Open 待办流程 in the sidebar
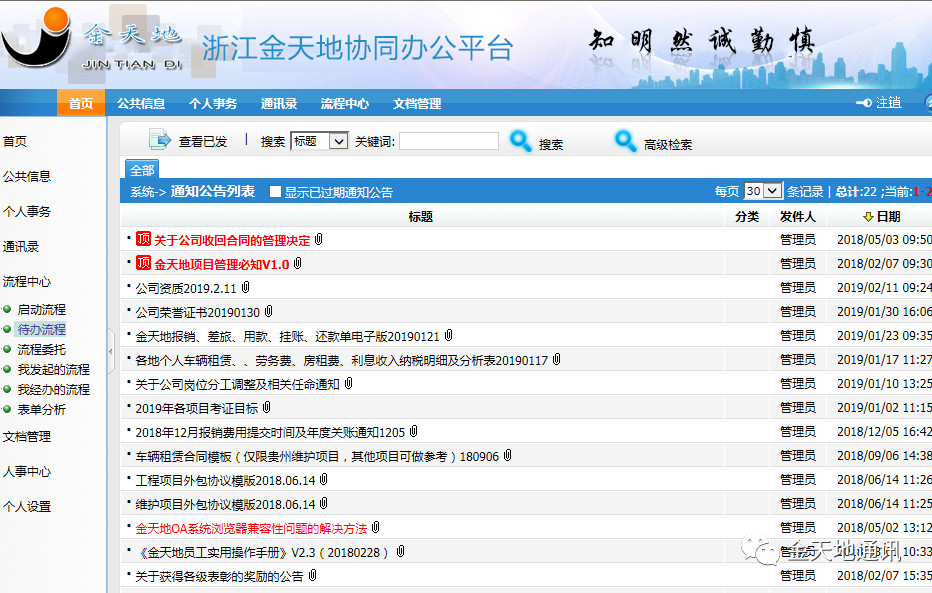 click(x=42, y=329)
